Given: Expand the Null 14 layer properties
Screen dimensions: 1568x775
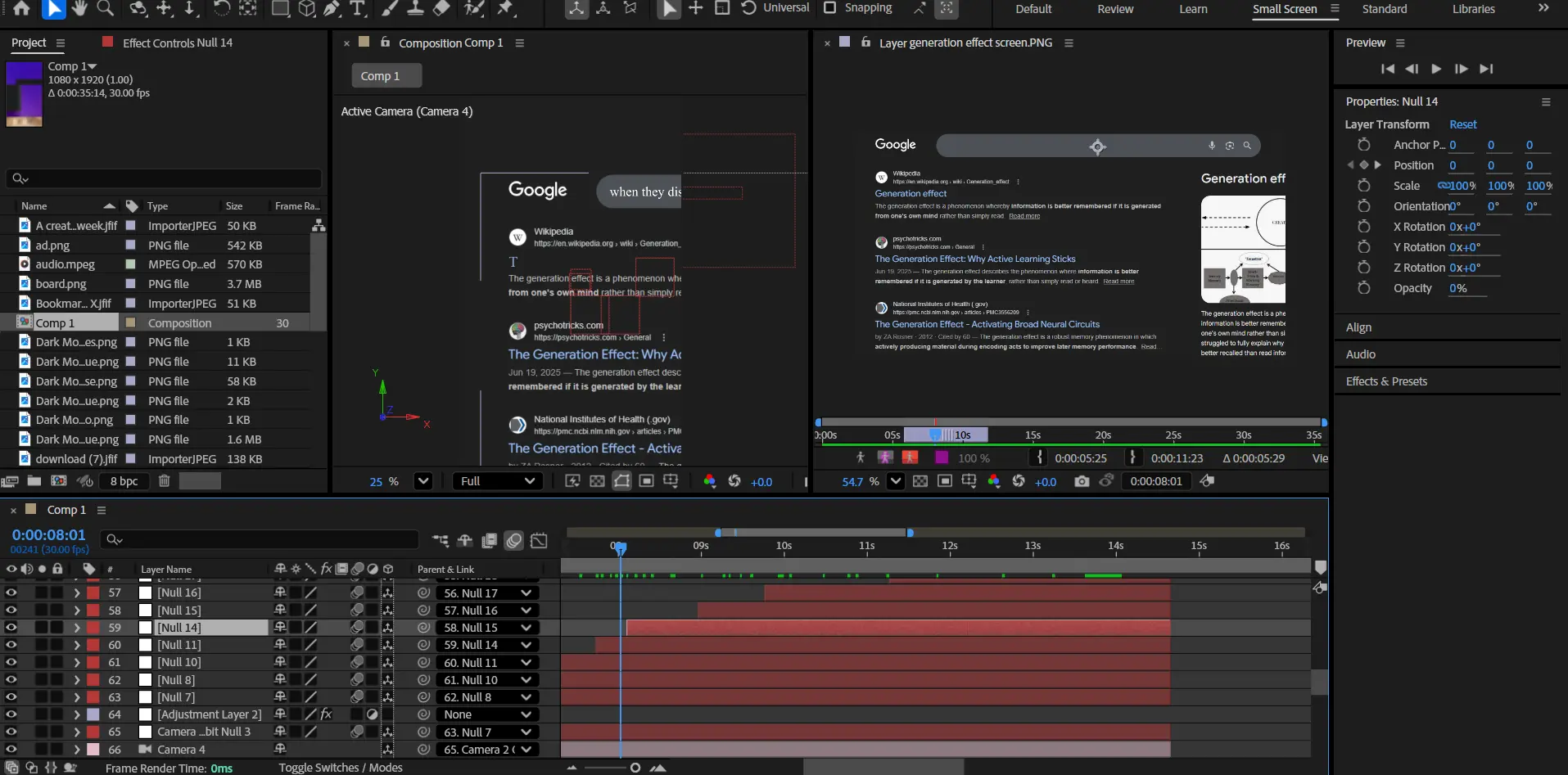Looking at the screenshot, I should [x=76, y=628].
